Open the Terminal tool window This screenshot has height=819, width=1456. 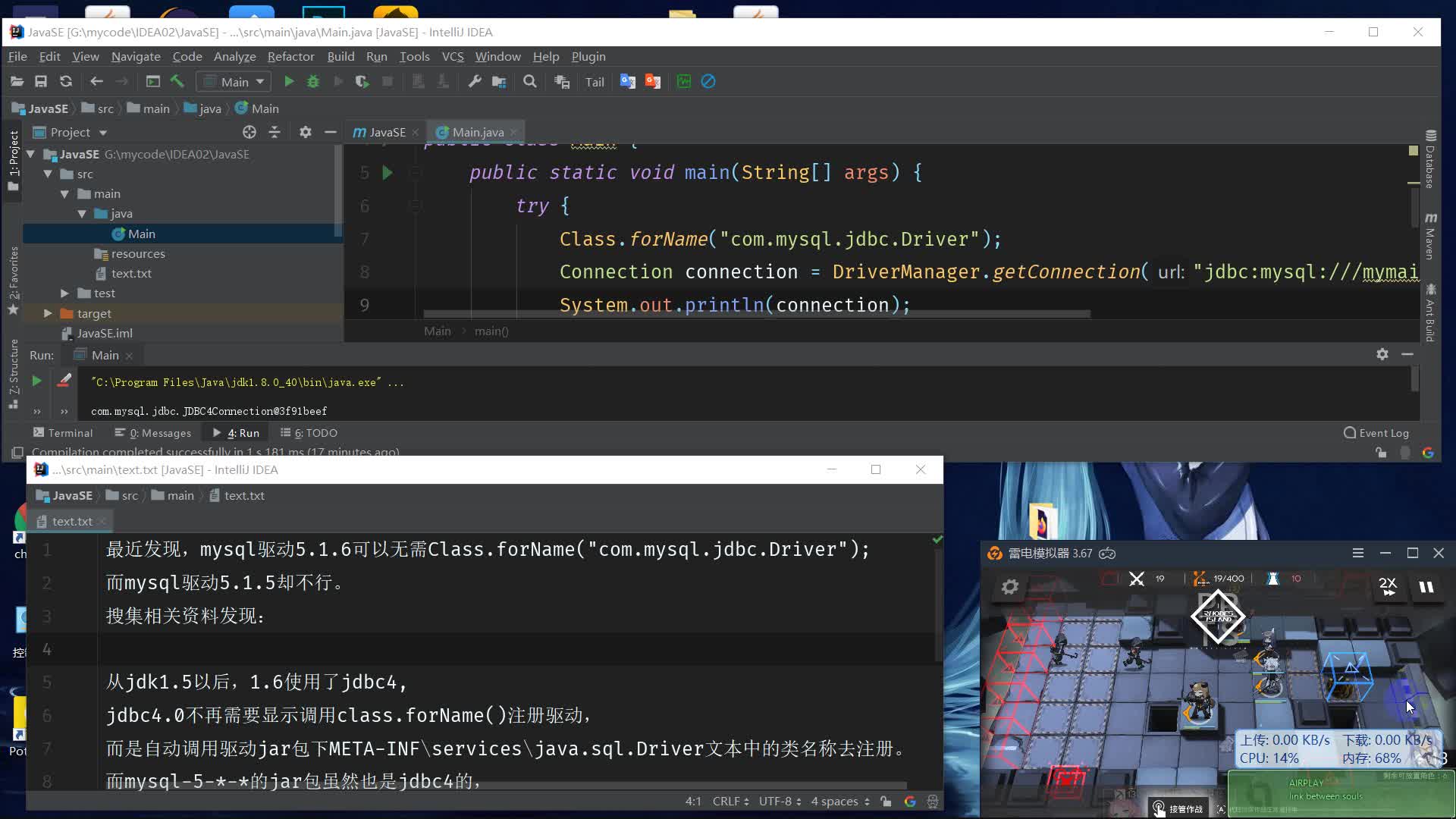pos(63,432)
